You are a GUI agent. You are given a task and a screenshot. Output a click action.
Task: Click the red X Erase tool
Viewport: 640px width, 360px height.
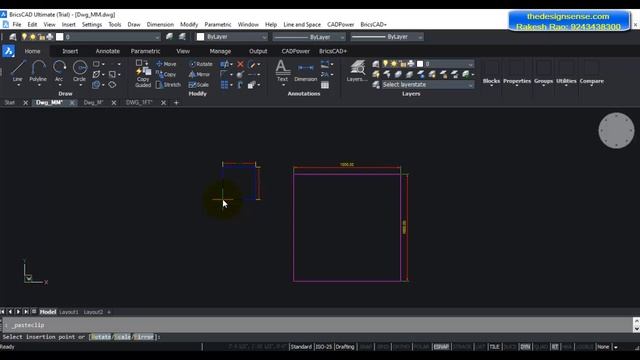pos(240,64)
